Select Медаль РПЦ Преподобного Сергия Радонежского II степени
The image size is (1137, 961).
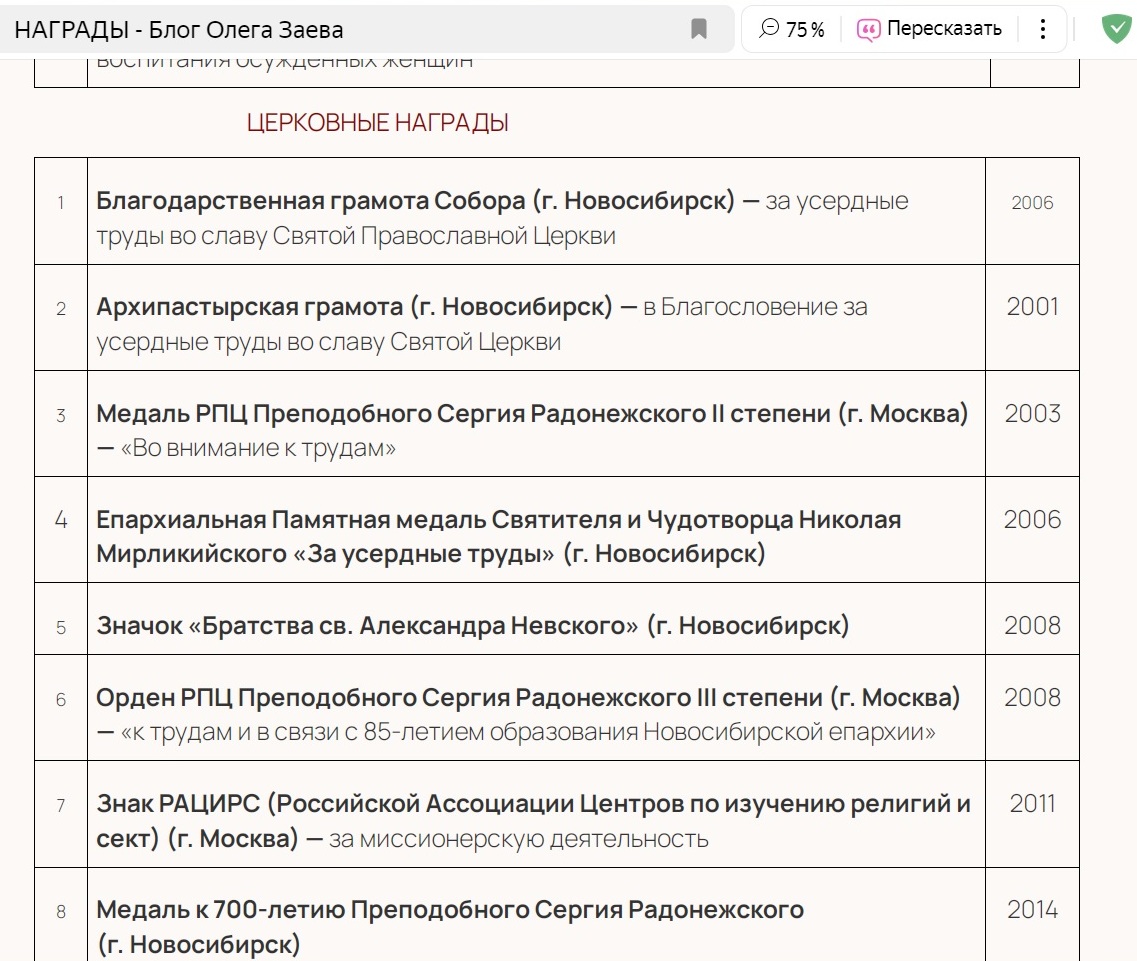coord(532,413)
